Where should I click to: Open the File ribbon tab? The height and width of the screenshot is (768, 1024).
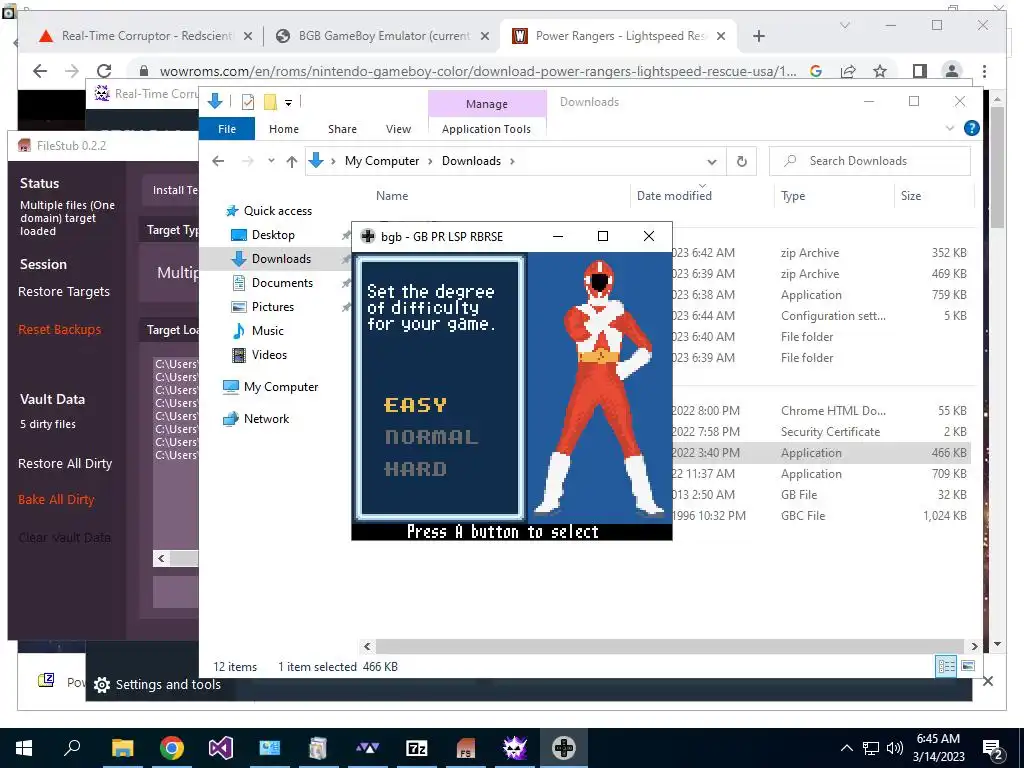pyautogui.click(x=227, y=129)
